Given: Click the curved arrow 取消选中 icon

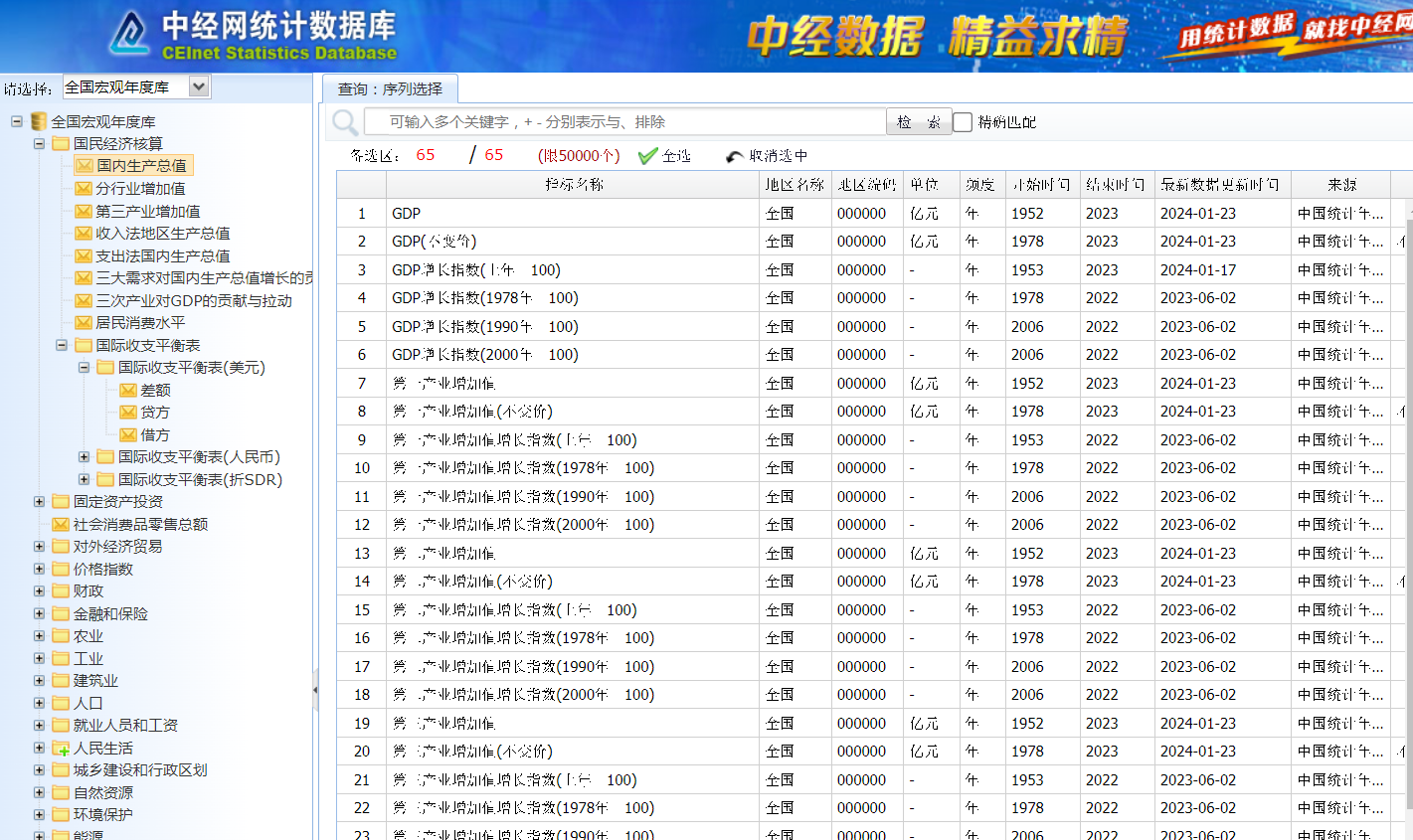Looking at the screenshot, I should click(x=736, y=156).
